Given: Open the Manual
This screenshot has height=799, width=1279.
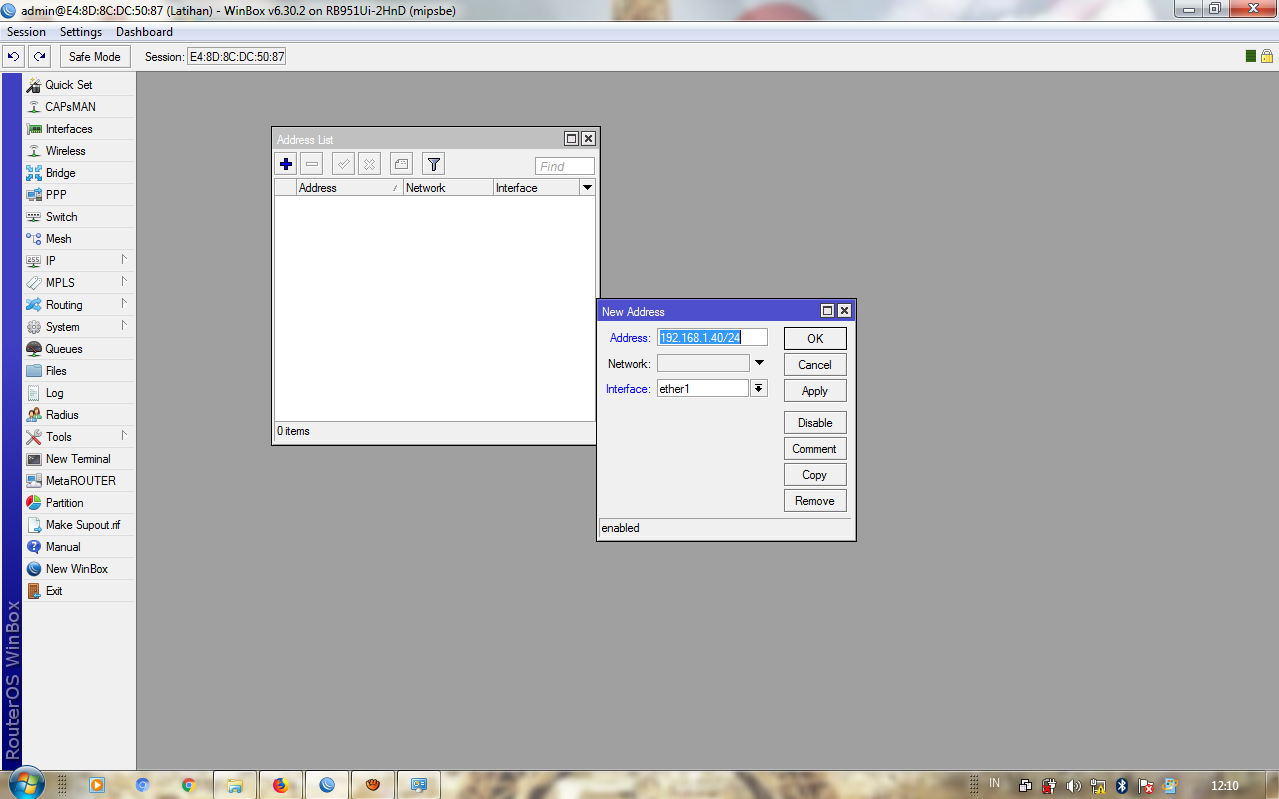Looking at the screenshot, I should click(x=79, y=547).
